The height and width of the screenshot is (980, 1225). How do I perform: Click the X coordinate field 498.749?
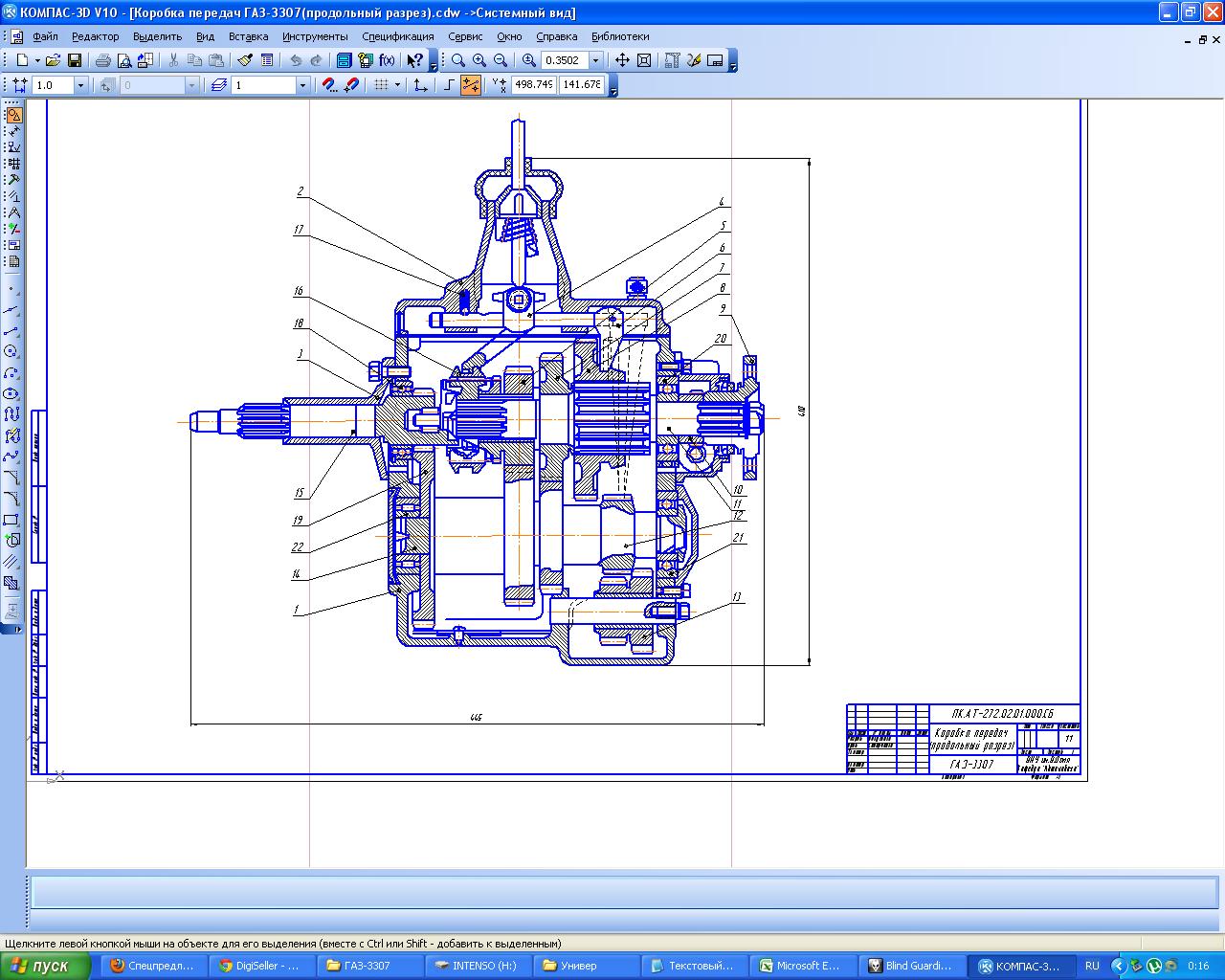tap(534, 85)
